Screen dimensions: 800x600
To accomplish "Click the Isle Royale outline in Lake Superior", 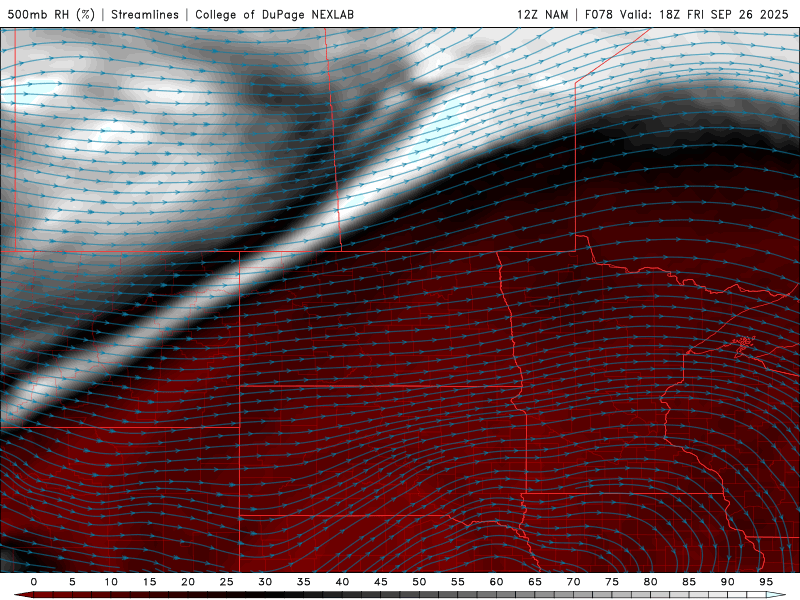I will pos(743,344).
